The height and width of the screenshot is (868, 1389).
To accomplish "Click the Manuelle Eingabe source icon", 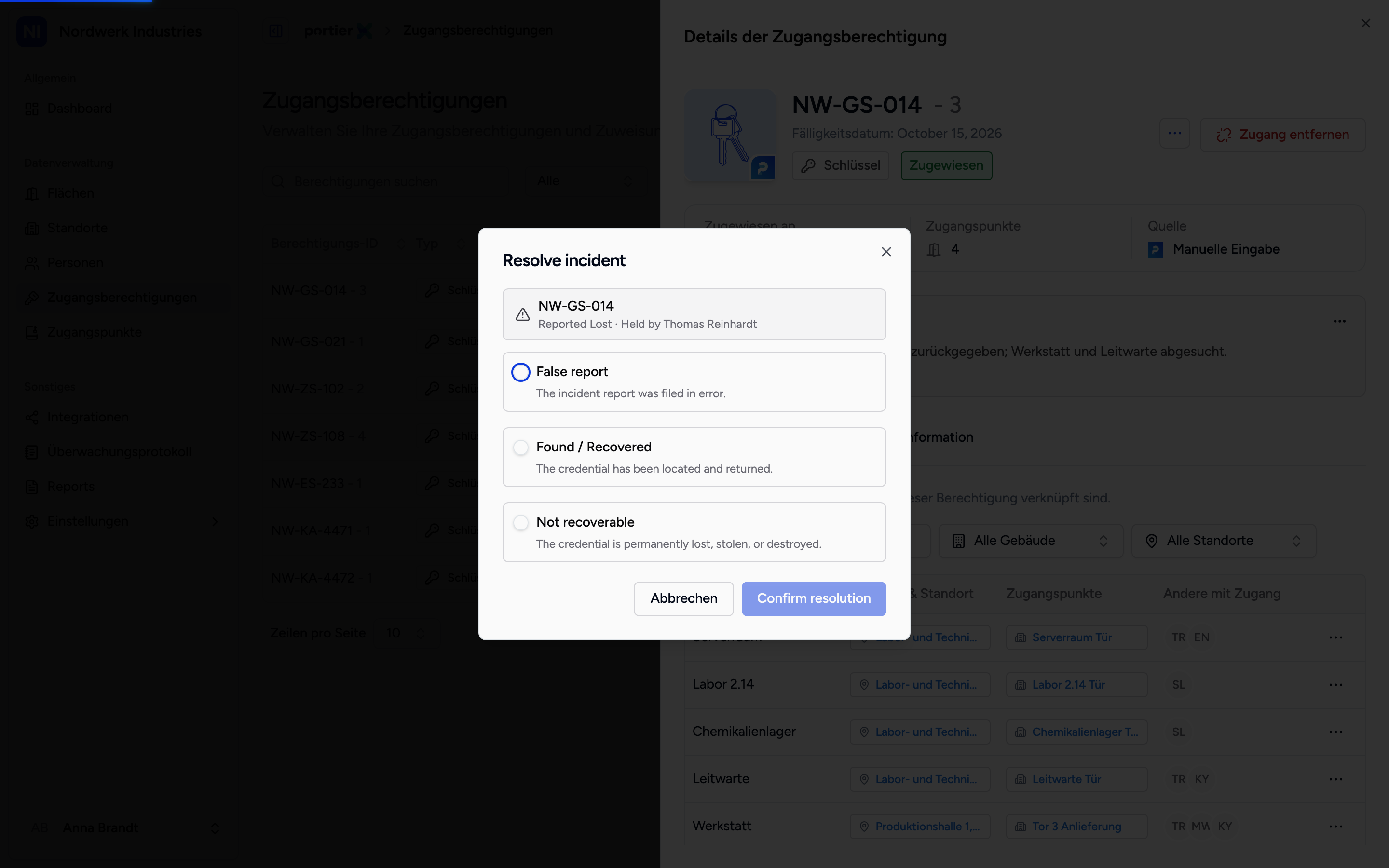I will pyautogui.click(x=1155, y=250).
